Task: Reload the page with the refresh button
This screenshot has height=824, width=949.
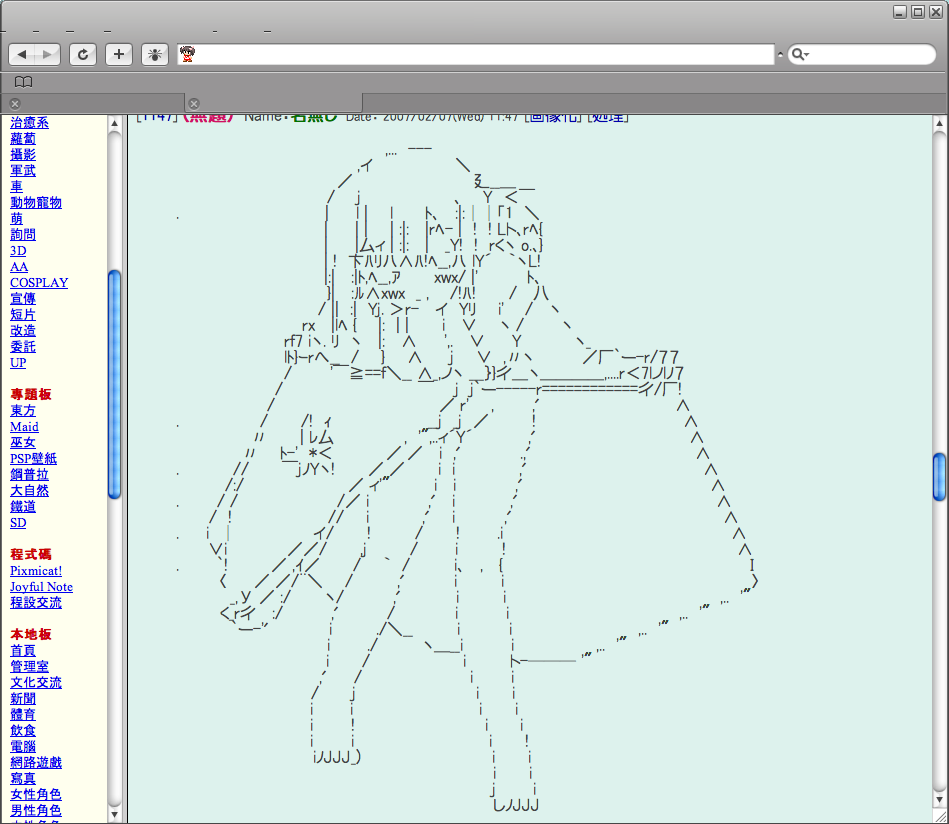Action: (x=83, y=54)
